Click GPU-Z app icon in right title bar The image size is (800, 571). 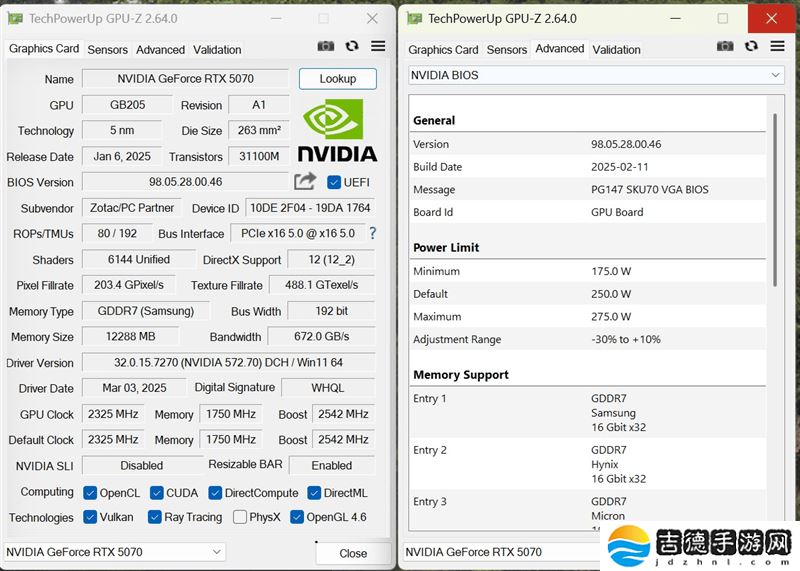(414, 19)
